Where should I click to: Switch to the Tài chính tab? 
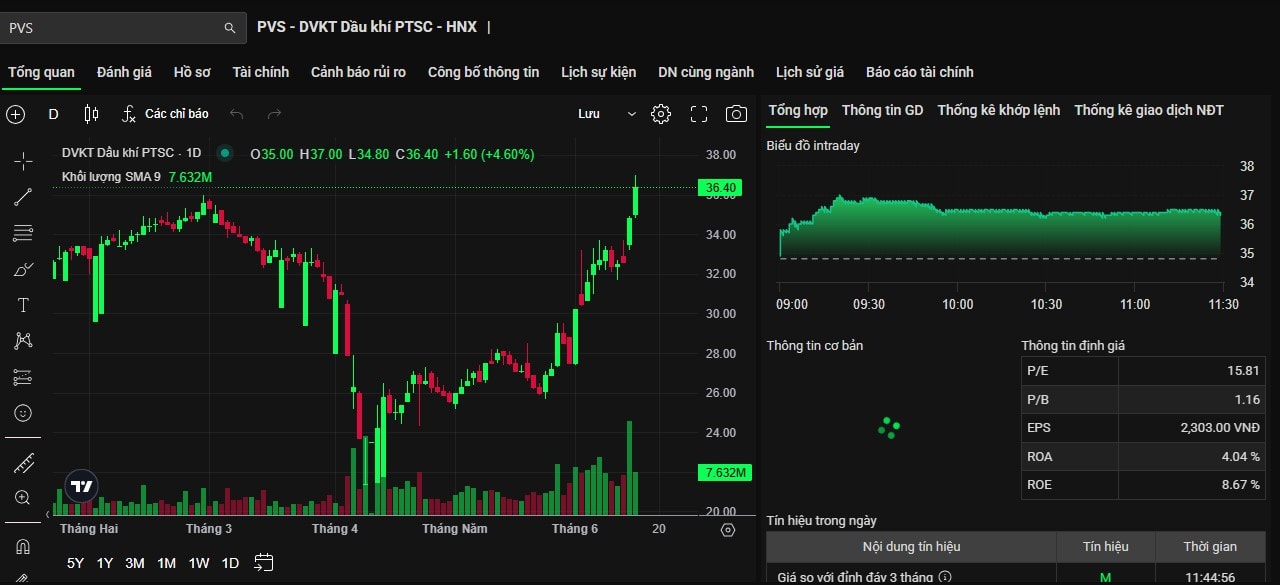point(260,72)
